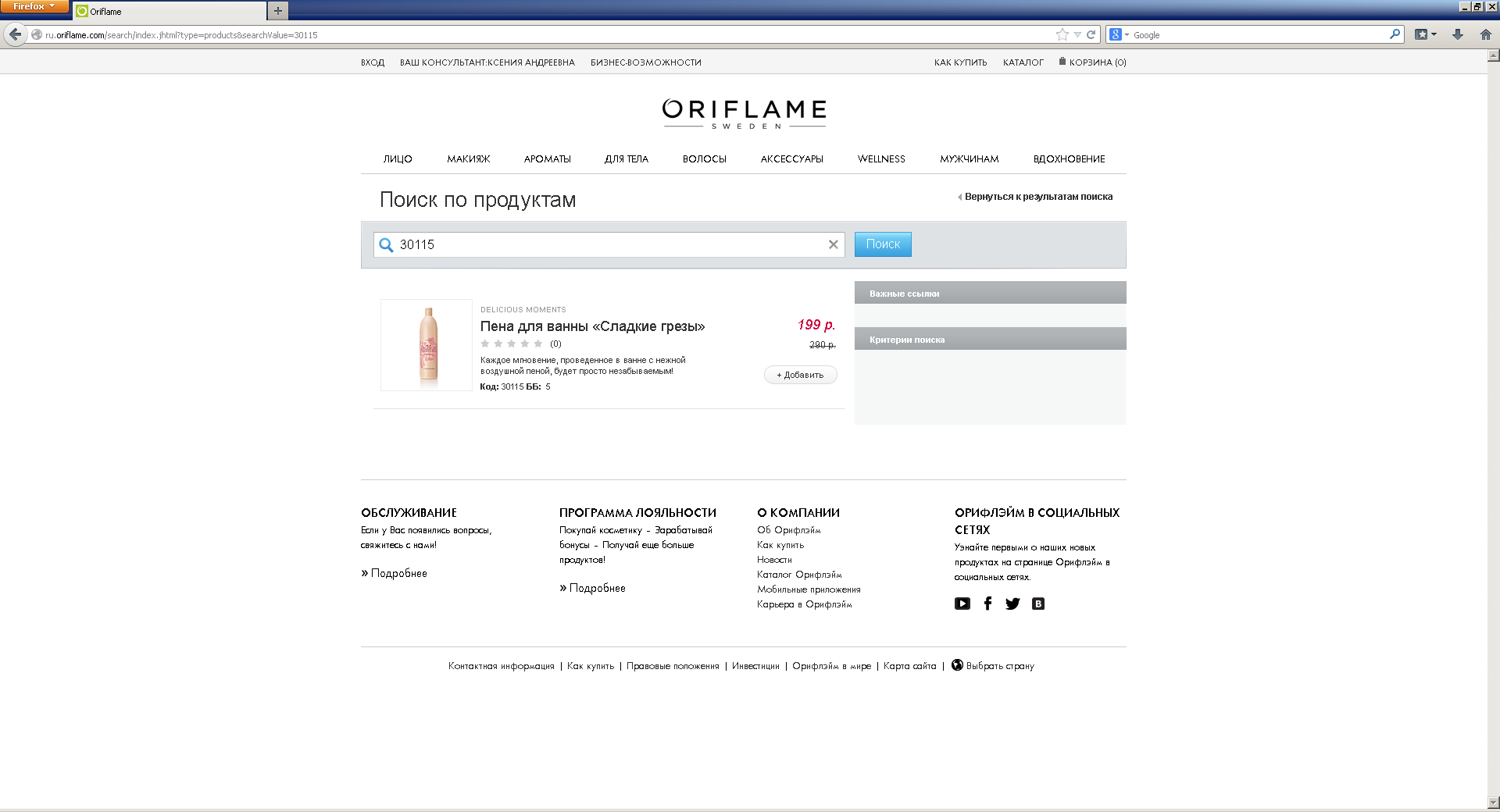Click the site identity globe in address bar
Image resolution: width=1500 pixels, height=812 pixels.
(36, 34)
